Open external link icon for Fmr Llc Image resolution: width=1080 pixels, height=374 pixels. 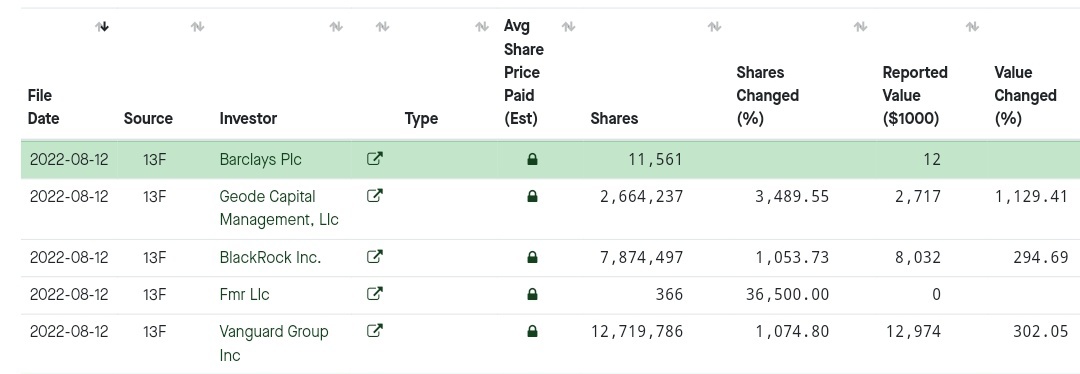point(374,294)
